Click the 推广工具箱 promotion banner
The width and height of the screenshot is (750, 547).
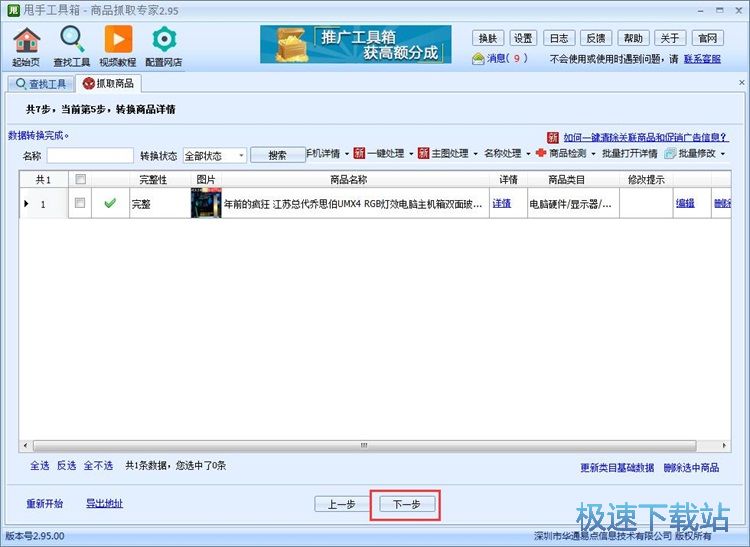[355, 44]
